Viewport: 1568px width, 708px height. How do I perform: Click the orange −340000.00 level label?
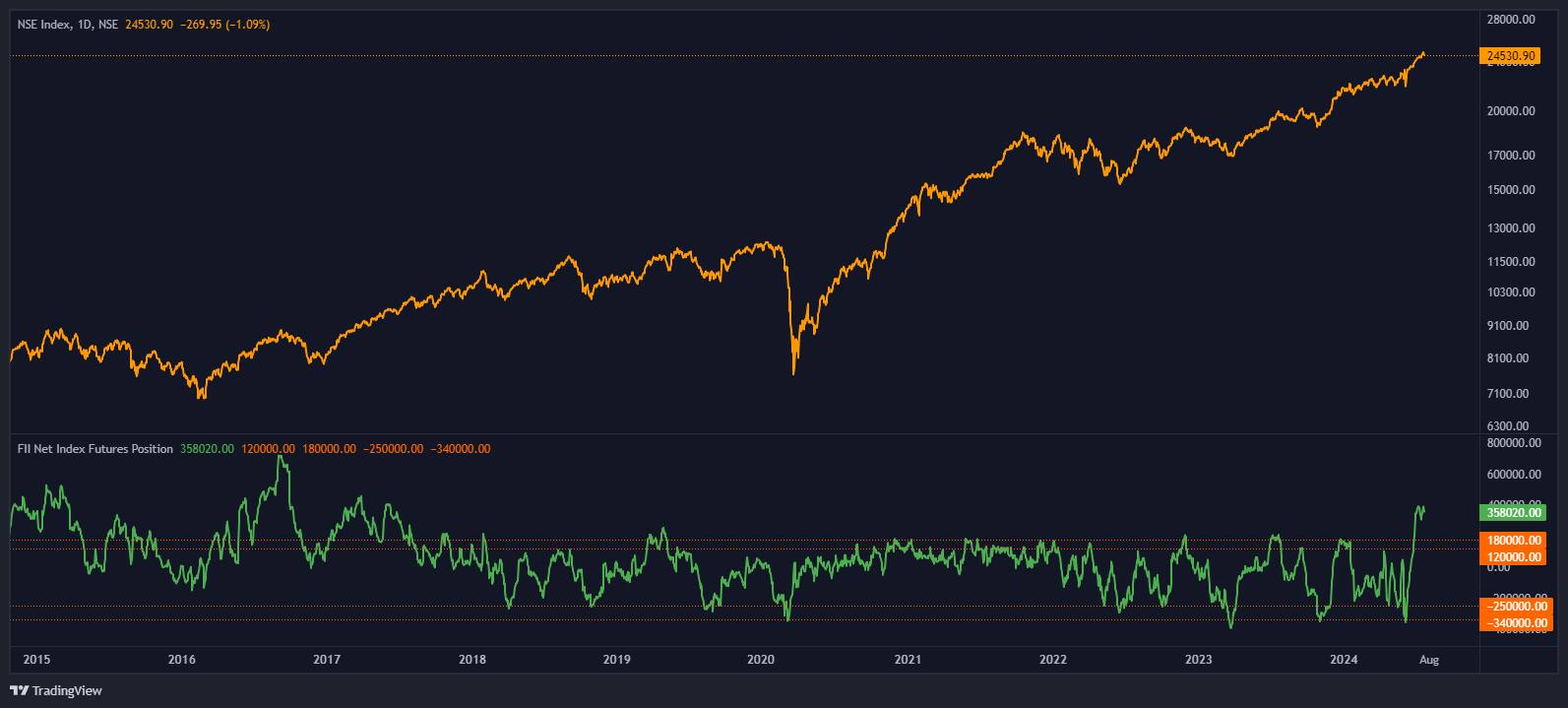click(1513, 622)
